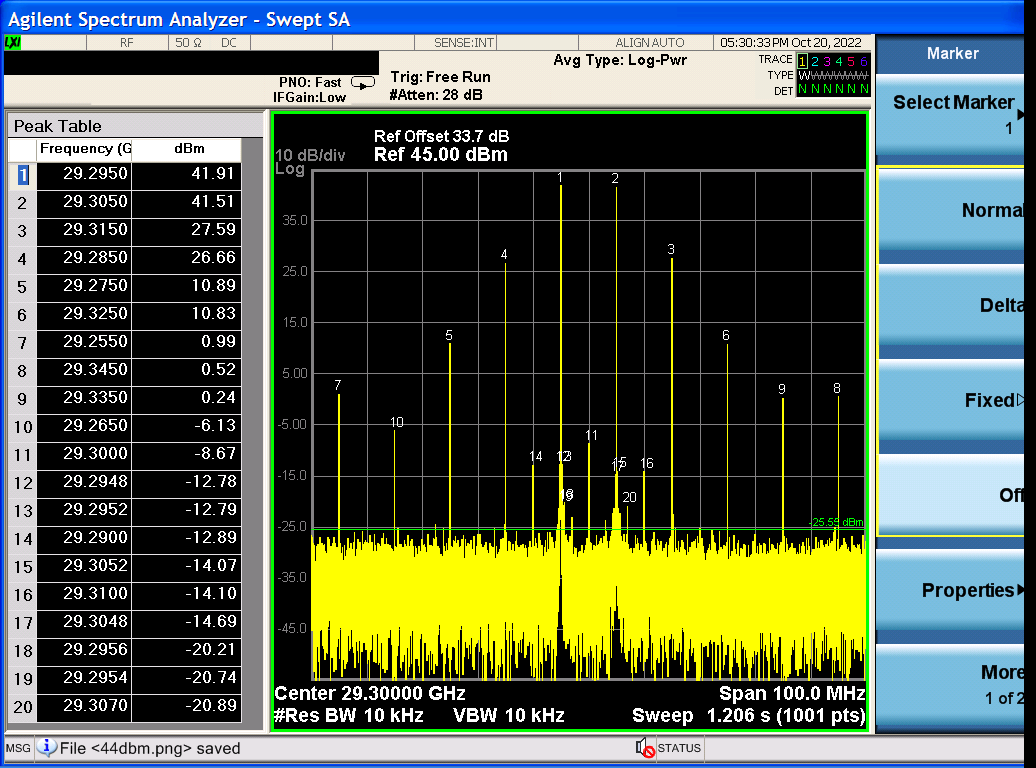1036x768 pixels.
Task: Click the #Res BW 10 kHz annotation
Action: [x=349, y=716]
